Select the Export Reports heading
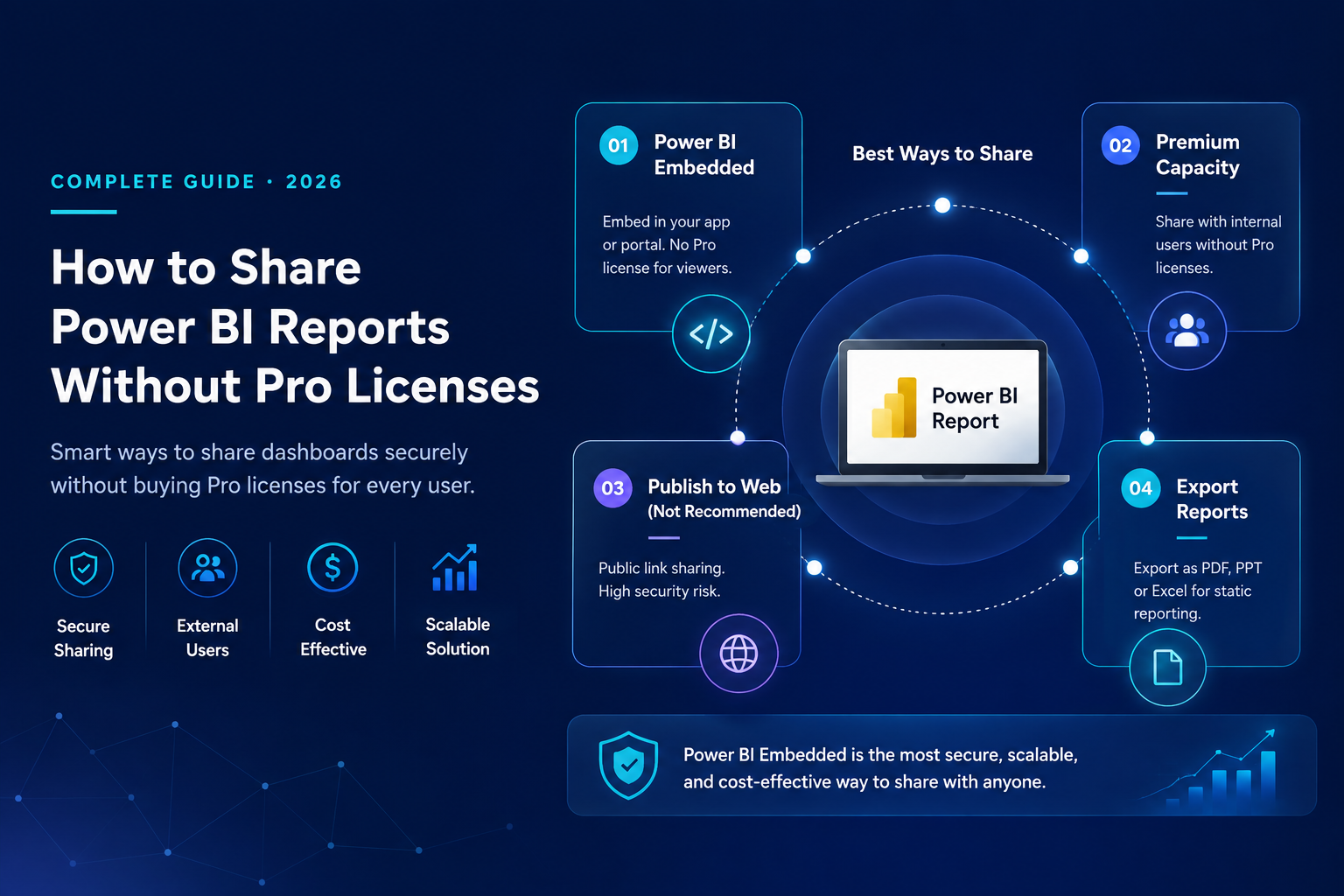The image size is (1344, 896). pyautogui.click(x=1212, y=499)
